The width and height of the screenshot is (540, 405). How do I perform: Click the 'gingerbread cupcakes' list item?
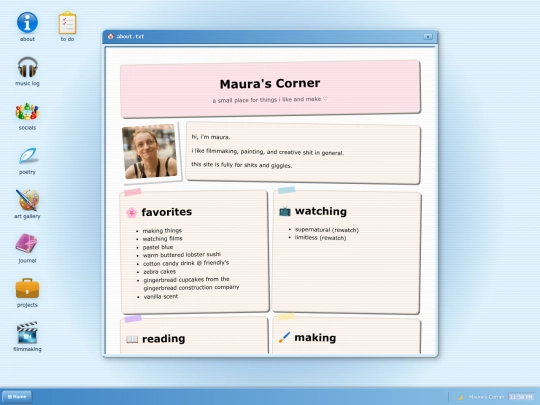(x=191, y=283)
